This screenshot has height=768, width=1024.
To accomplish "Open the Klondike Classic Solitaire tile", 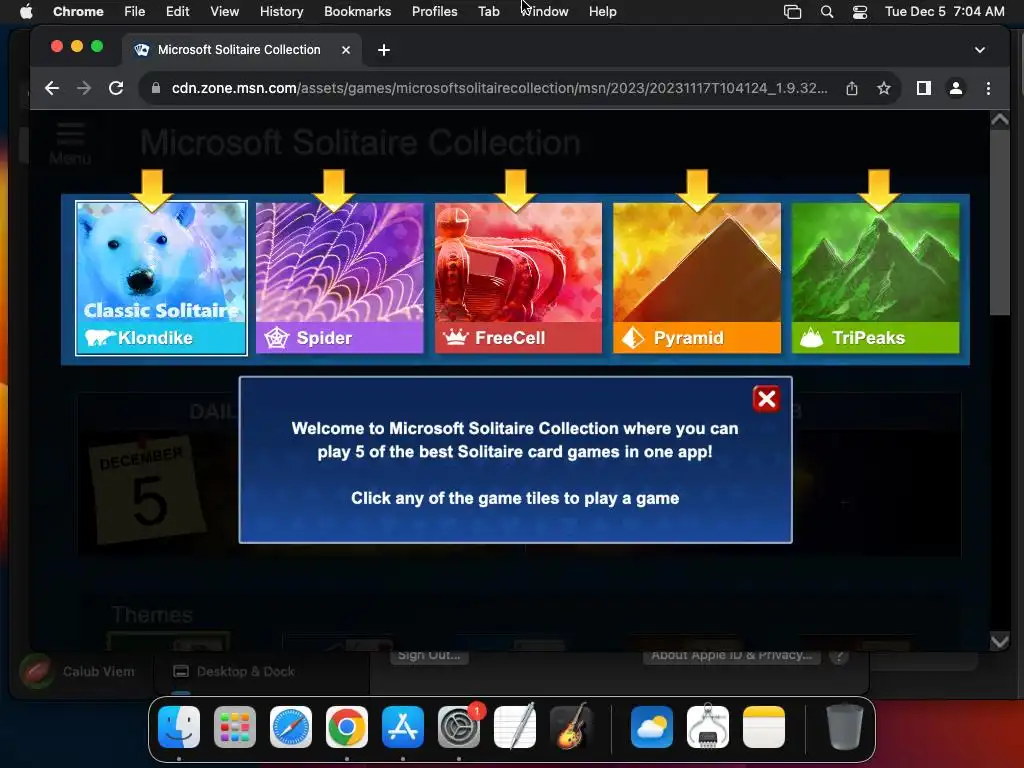I will (x=161, y=278).
